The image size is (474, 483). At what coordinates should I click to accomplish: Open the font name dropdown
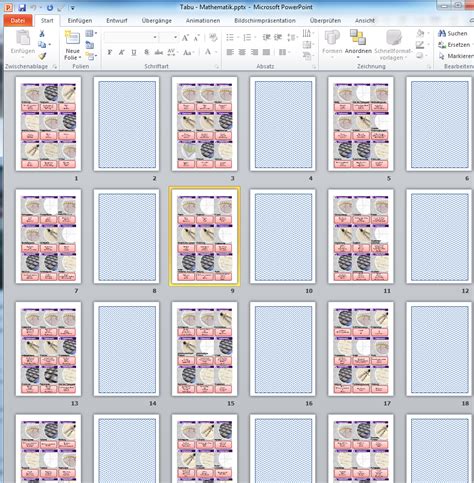tap(155, 37)
